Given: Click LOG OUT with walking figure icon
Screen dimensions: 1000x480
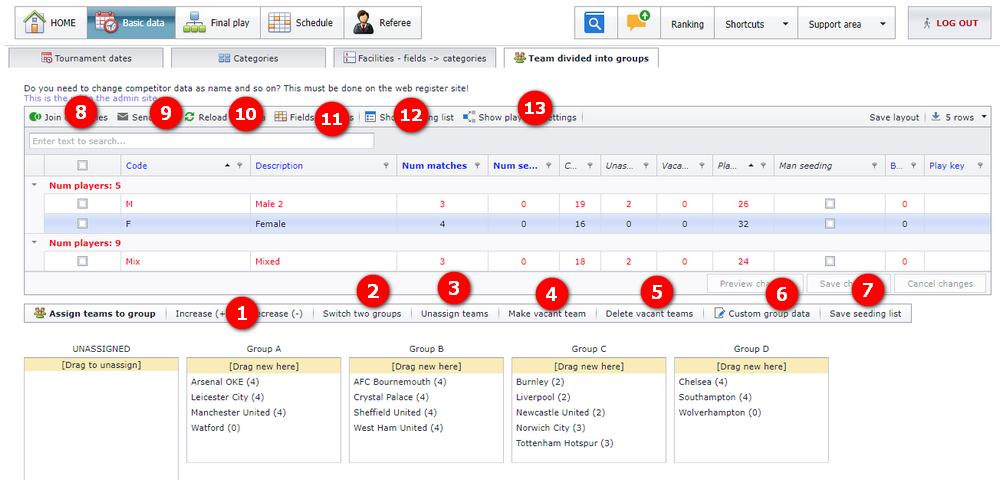Looking at the screenshot, I should [951, 23].
